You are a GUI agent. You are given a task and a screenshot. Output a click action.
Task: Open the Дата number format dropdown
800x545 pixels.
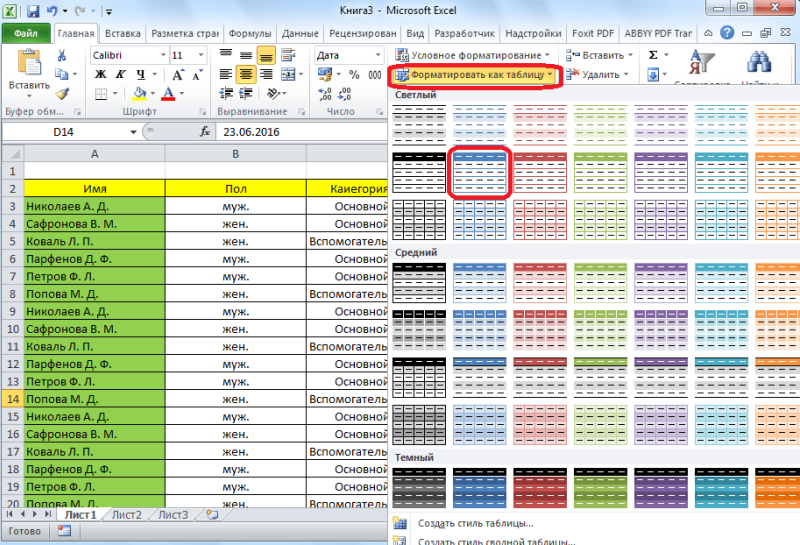pos(378,55)
